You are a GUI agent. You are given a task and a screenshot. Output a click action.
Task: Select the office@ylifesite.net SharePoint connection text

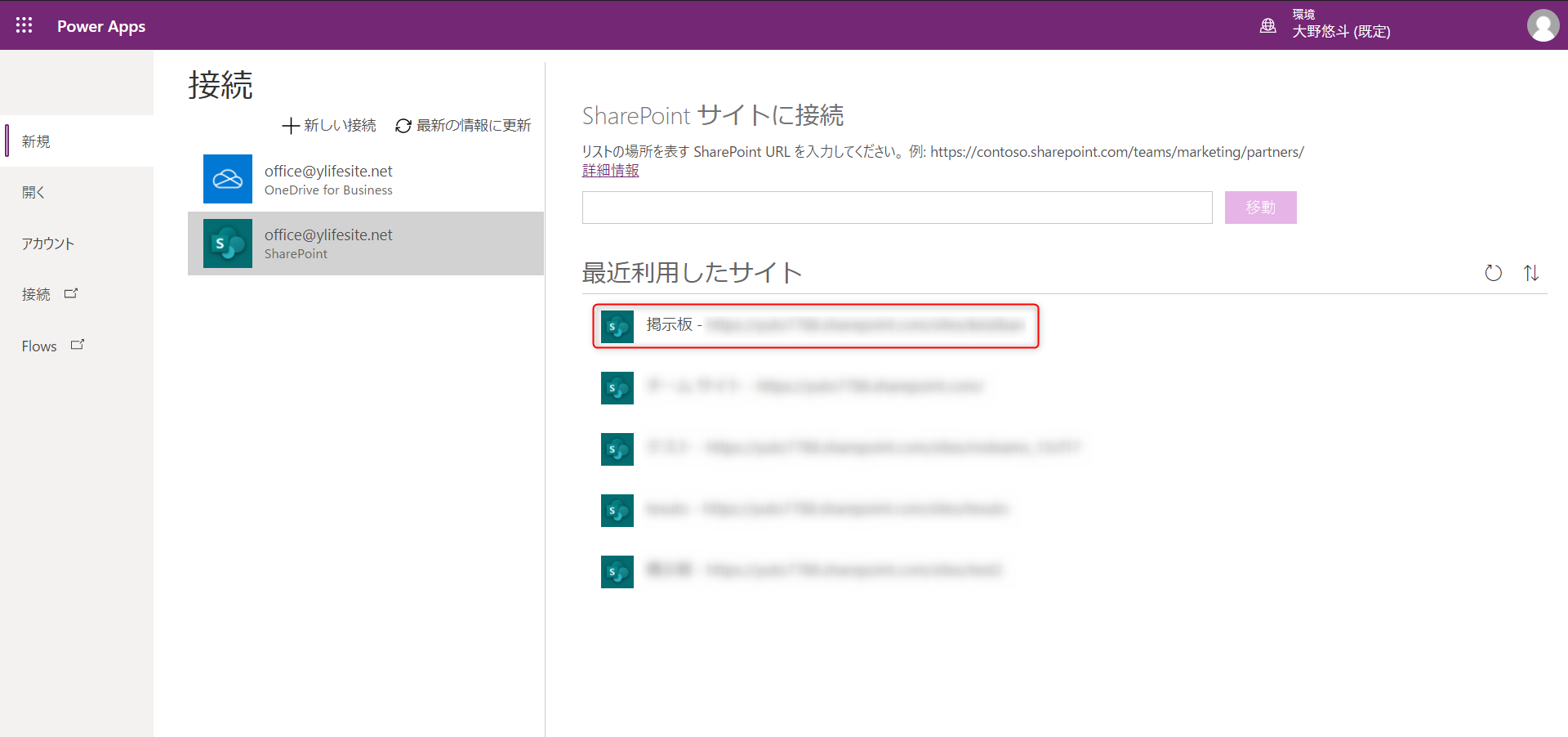coord(328,243)
